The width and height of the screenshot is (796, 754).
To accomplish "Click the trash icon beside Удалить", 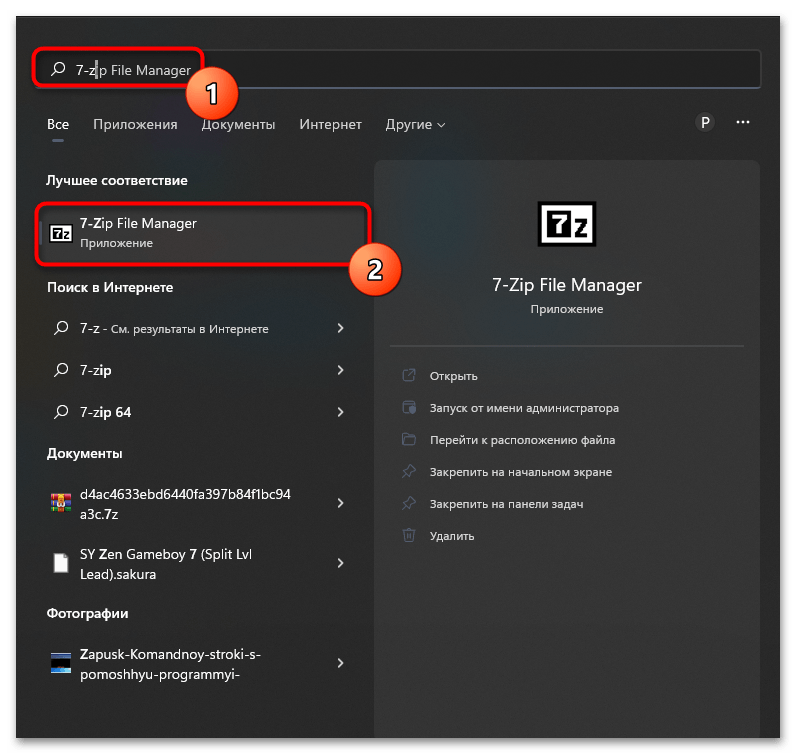I will click(409, 535).
